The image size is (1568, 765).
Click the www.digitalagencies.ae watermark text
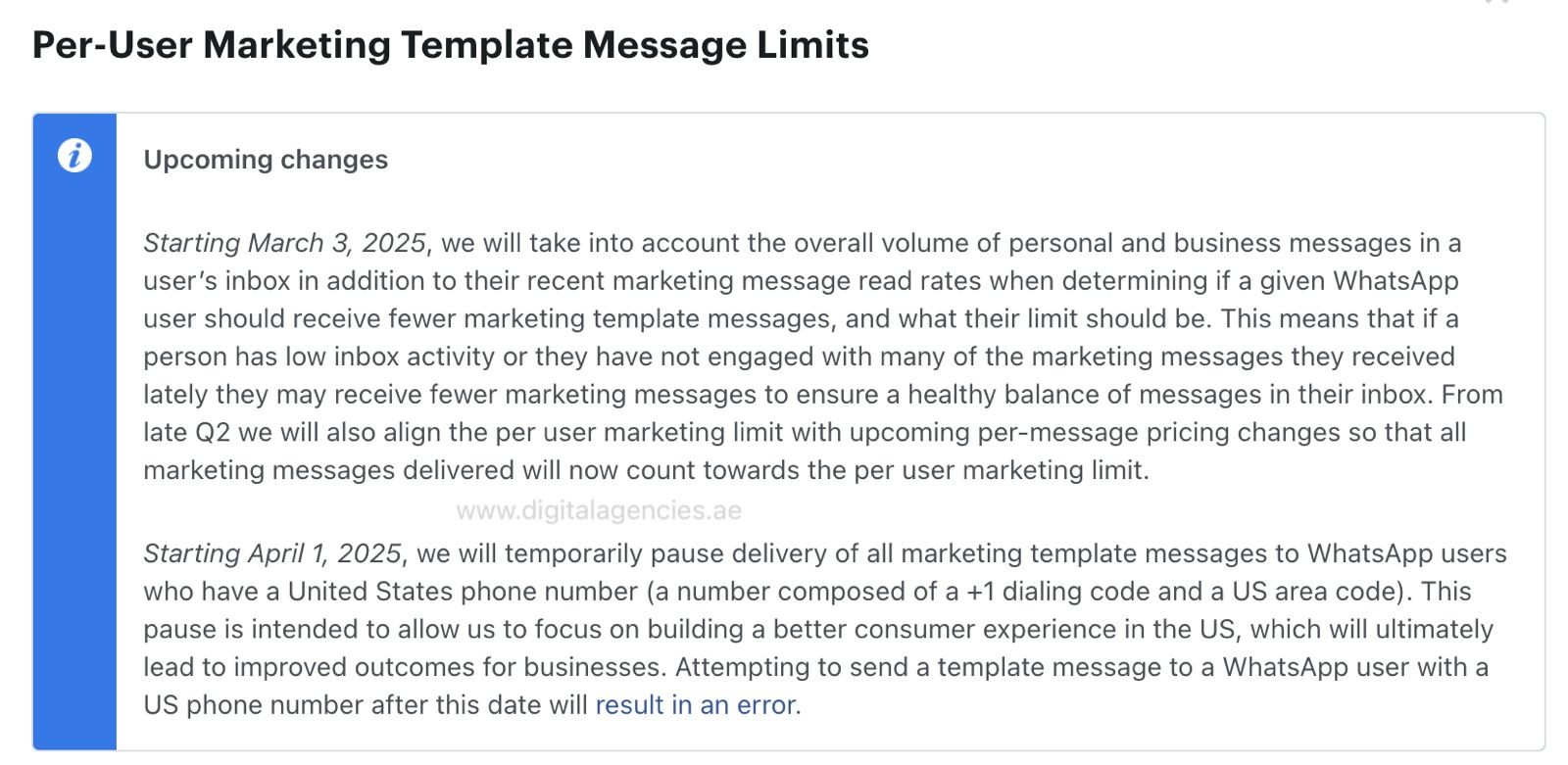pyautogui.click(x=599, y=510)
